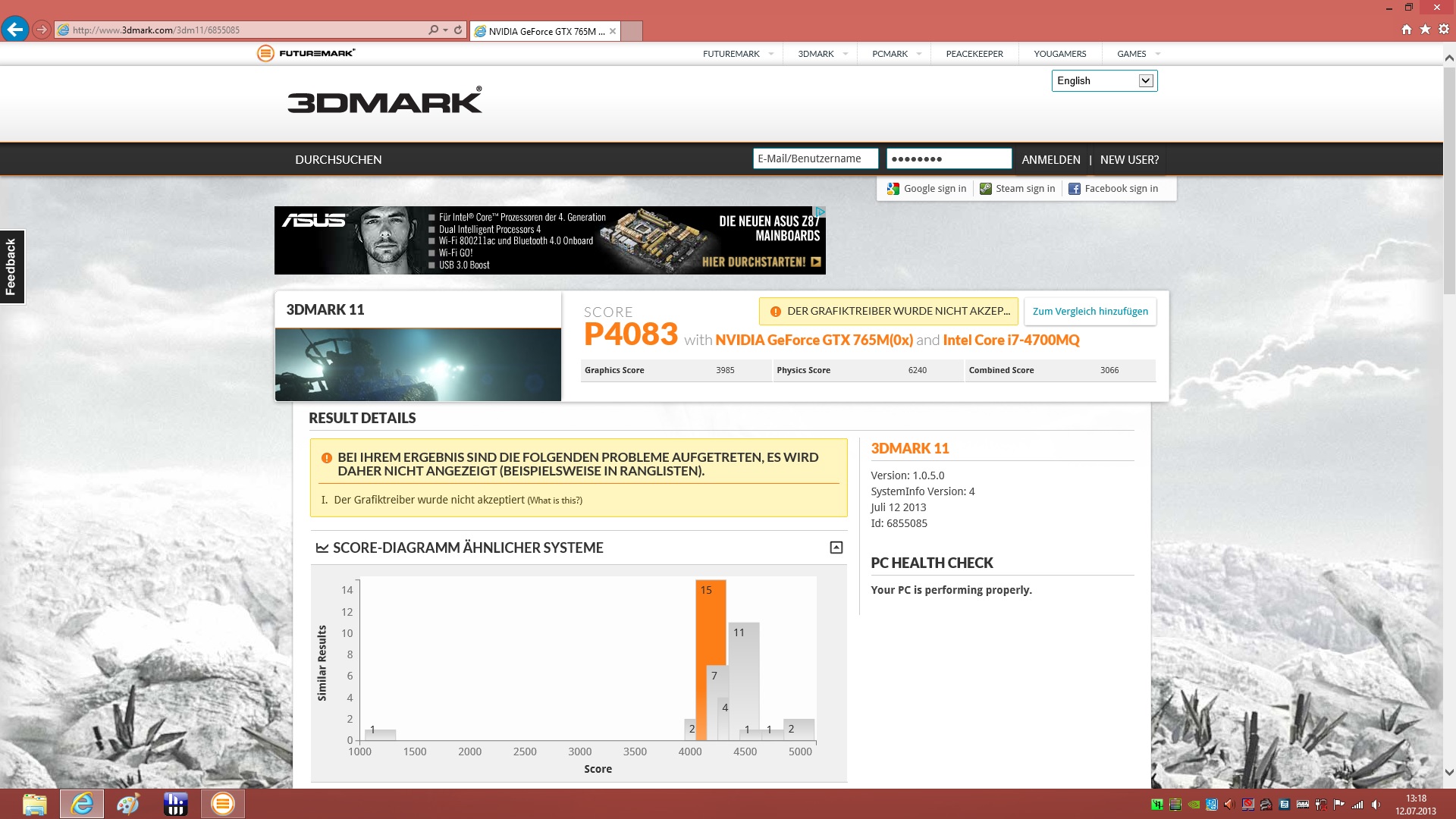Click the Futuremark logo icon
The width and height of the screenshot is (1456, 819).
point(265,53)
